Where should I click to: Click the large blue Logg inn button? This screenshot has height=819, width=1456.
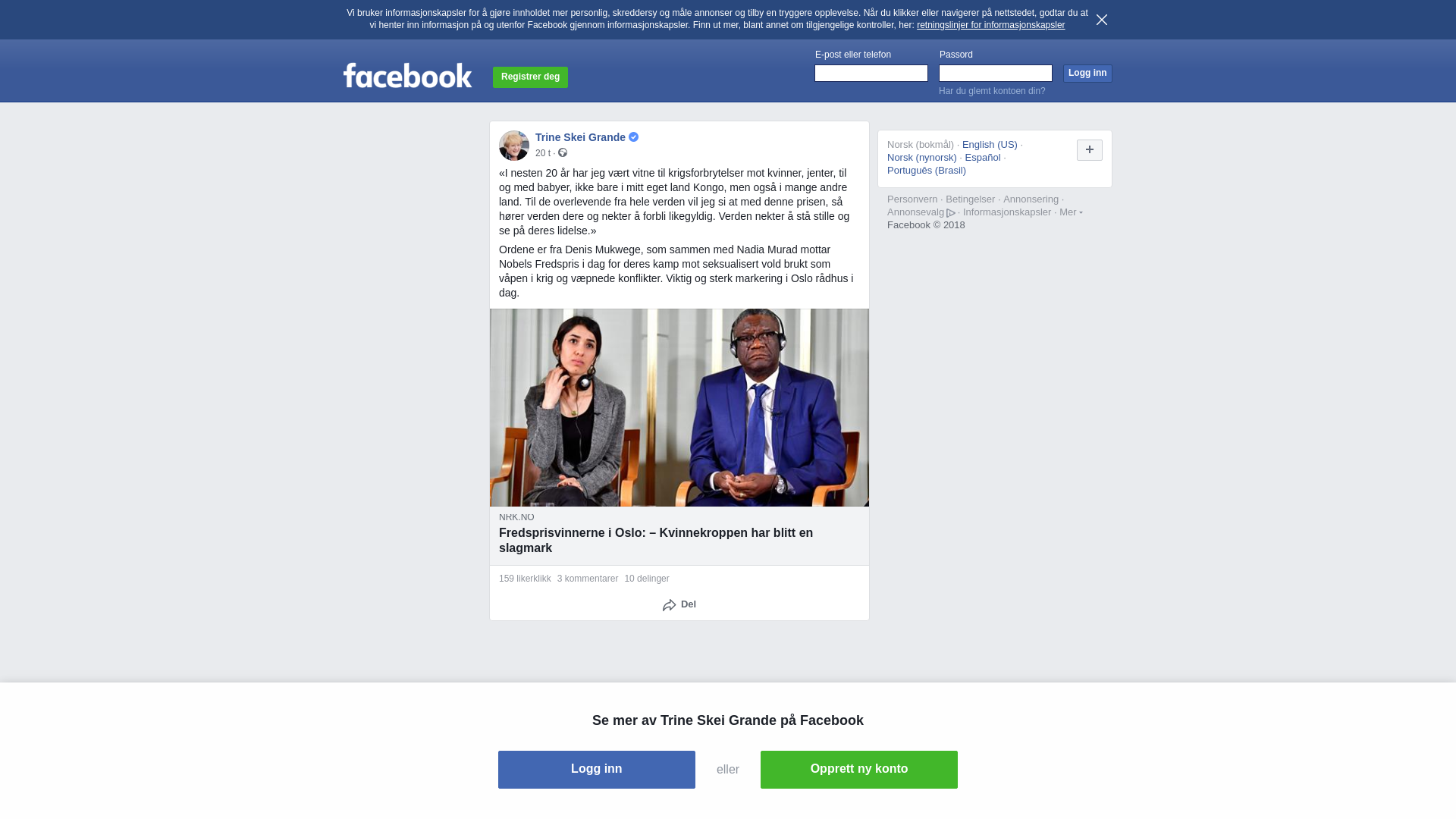point(597,770)
